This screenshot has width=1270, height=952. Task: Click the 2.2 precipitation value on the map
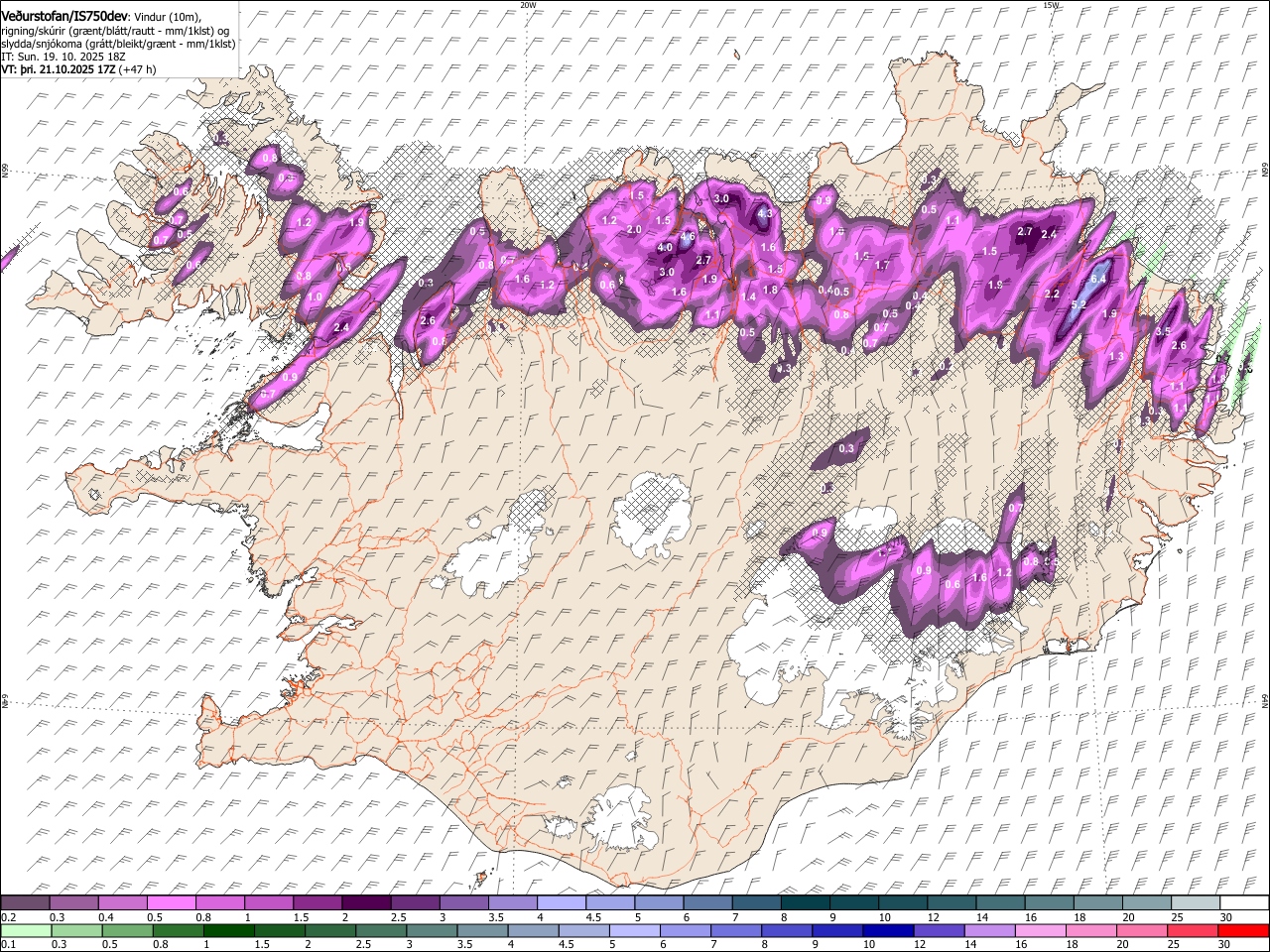1053,295
